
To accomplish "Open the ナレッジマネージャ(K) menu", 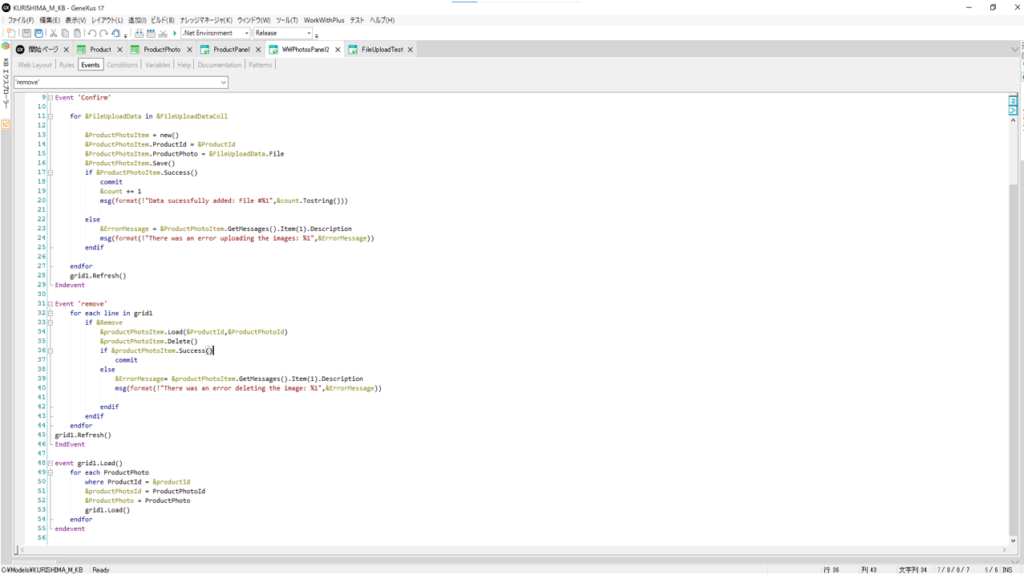I will tap(206, 20).
